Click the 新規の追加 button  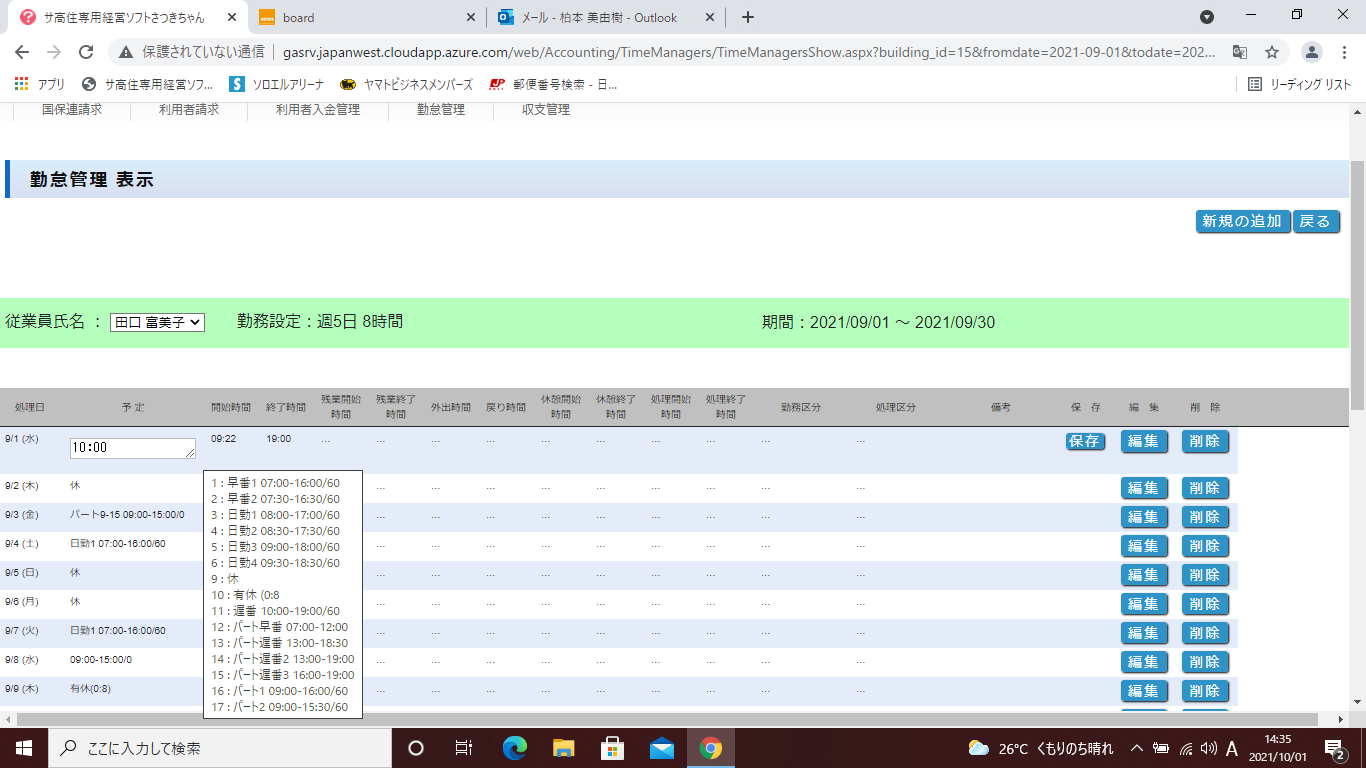(1242, 222)
